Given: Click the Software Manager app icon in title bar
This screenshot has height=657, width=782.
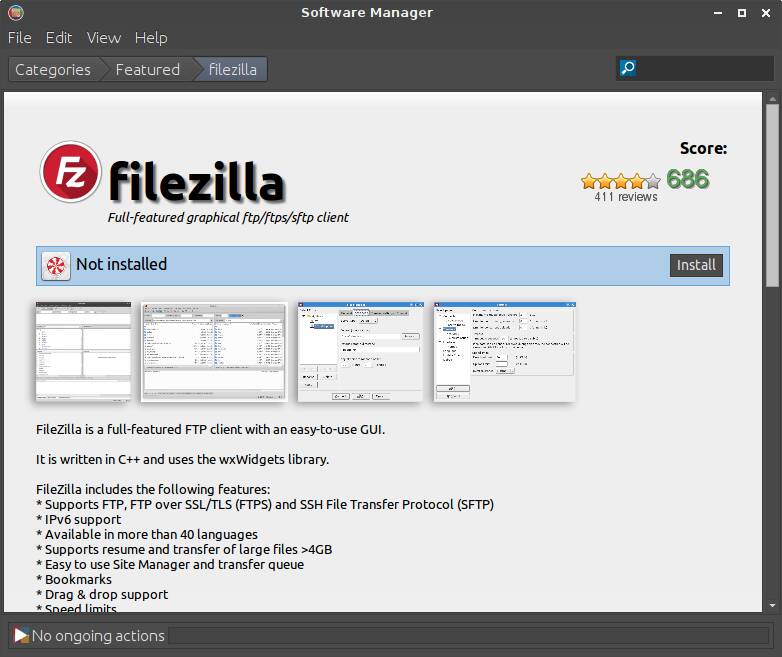Looking at the screenshot, I should (15, 12).
